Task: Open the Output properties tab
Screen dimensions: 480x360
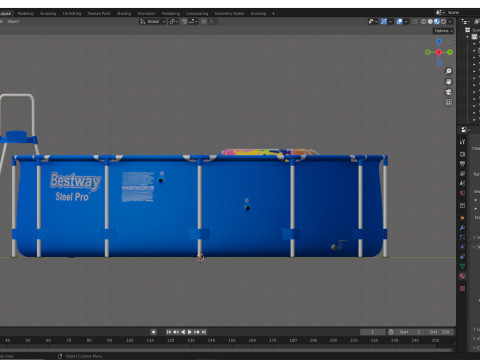Action: click(x=462, y=164)
